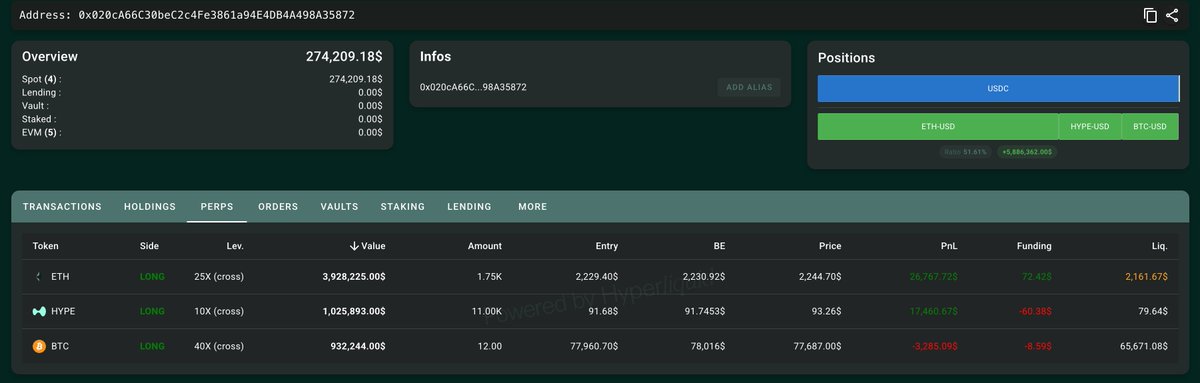Image resolution: width=1200 pixels, height=383 pixels.
Task: Select the VAULTS tab
Action: click(339, 207)
